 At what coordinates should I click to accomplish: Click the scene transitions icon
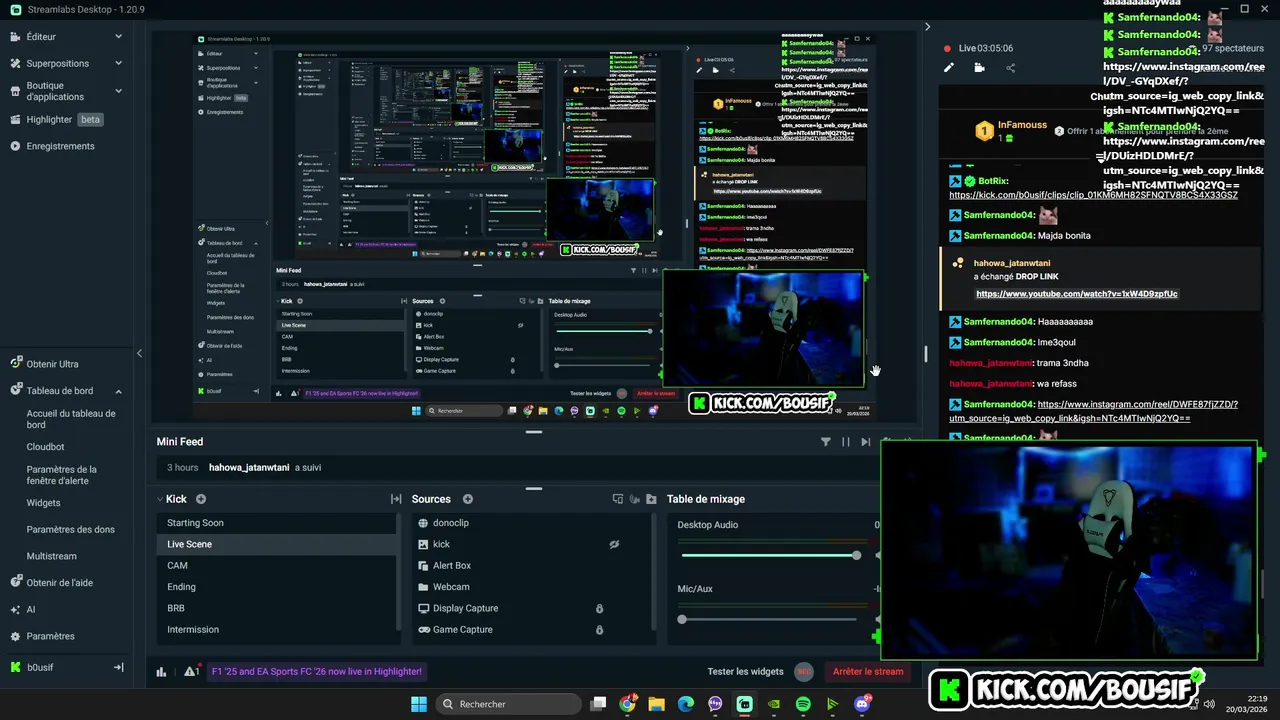coord(396,499)
